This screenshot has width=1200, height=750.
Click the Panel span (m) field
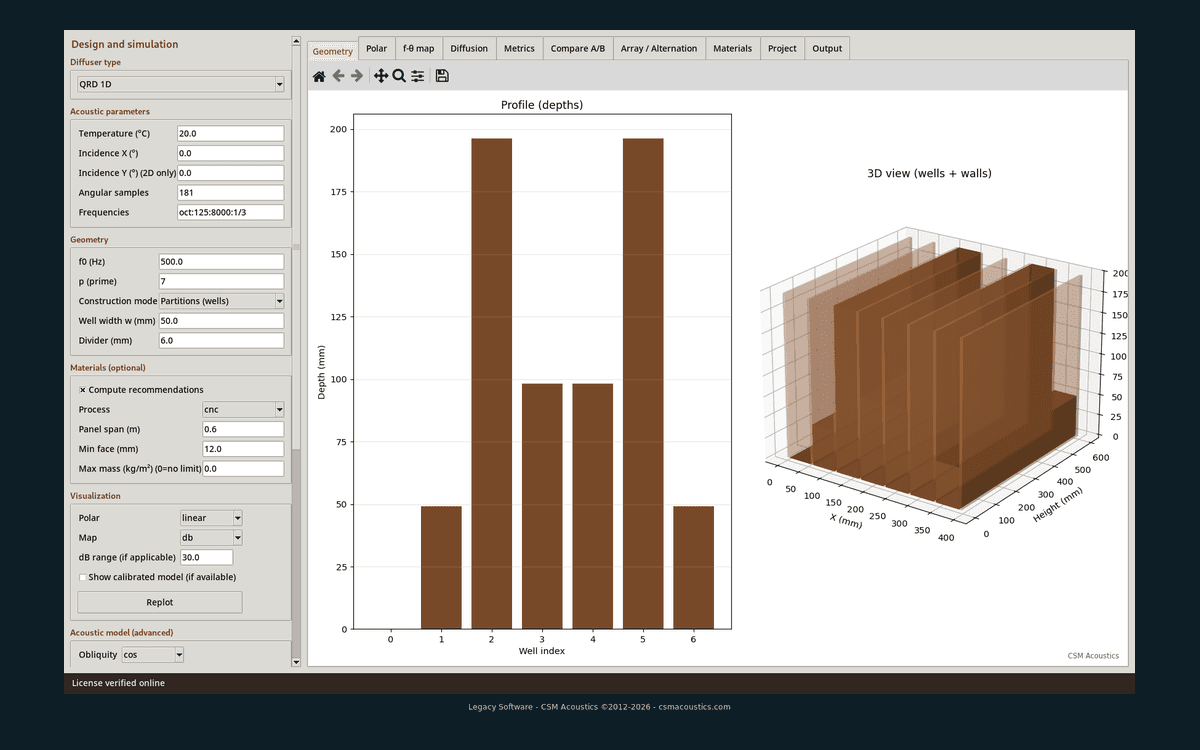coord(243,429)
